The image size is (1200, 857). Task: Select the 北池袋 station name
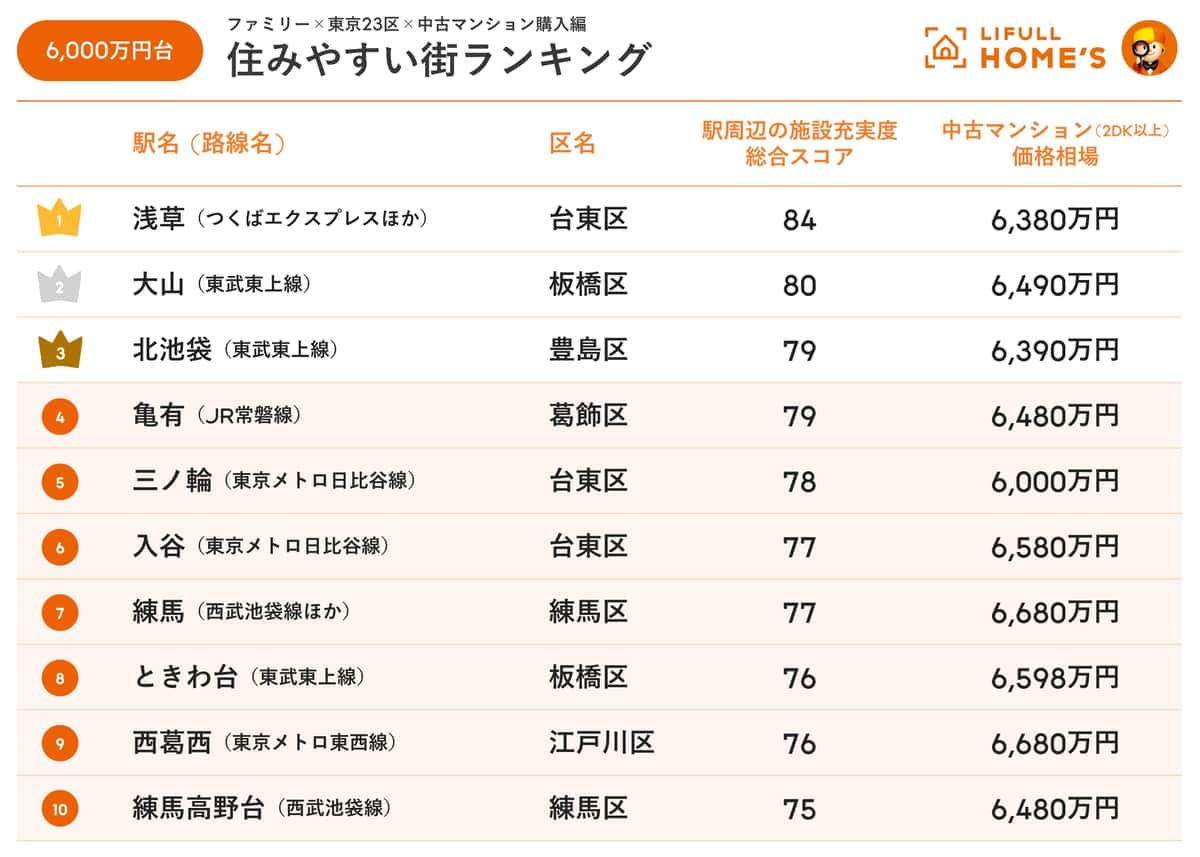(172, 350)
